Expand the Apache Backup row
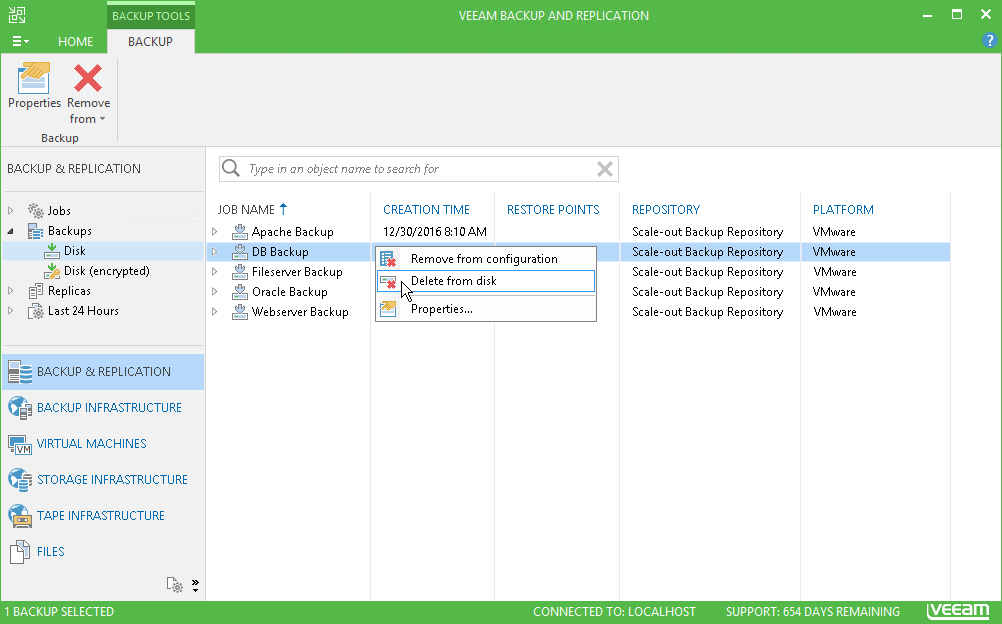The height and width of the screenshot is (624, 1002). (x=214, y=232)
